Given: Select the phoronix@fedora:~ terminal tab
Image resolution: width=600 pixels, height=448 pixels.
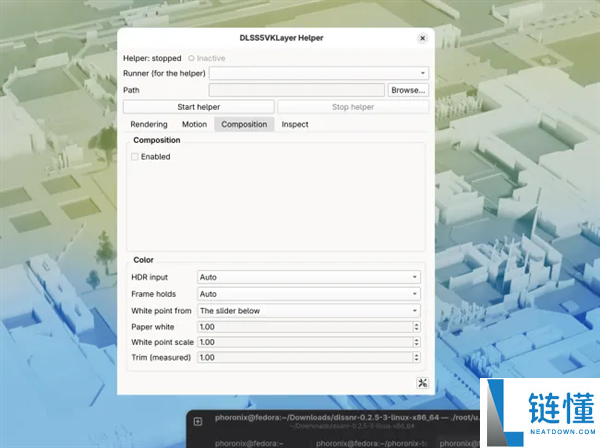Looking at the screenshot, I should coord(249,443).
